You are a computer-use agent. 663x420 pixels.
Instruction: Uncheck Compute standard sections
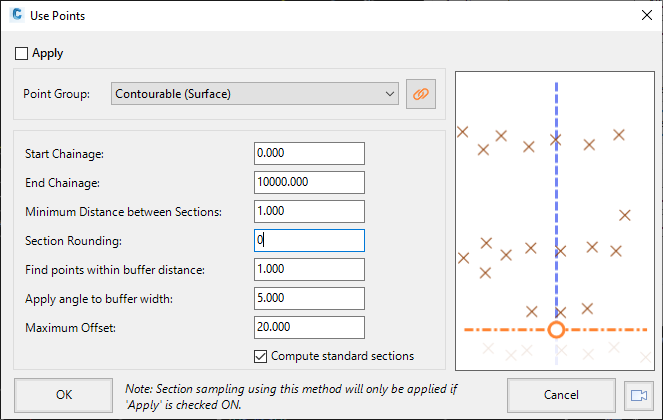(x=260, y=356)
